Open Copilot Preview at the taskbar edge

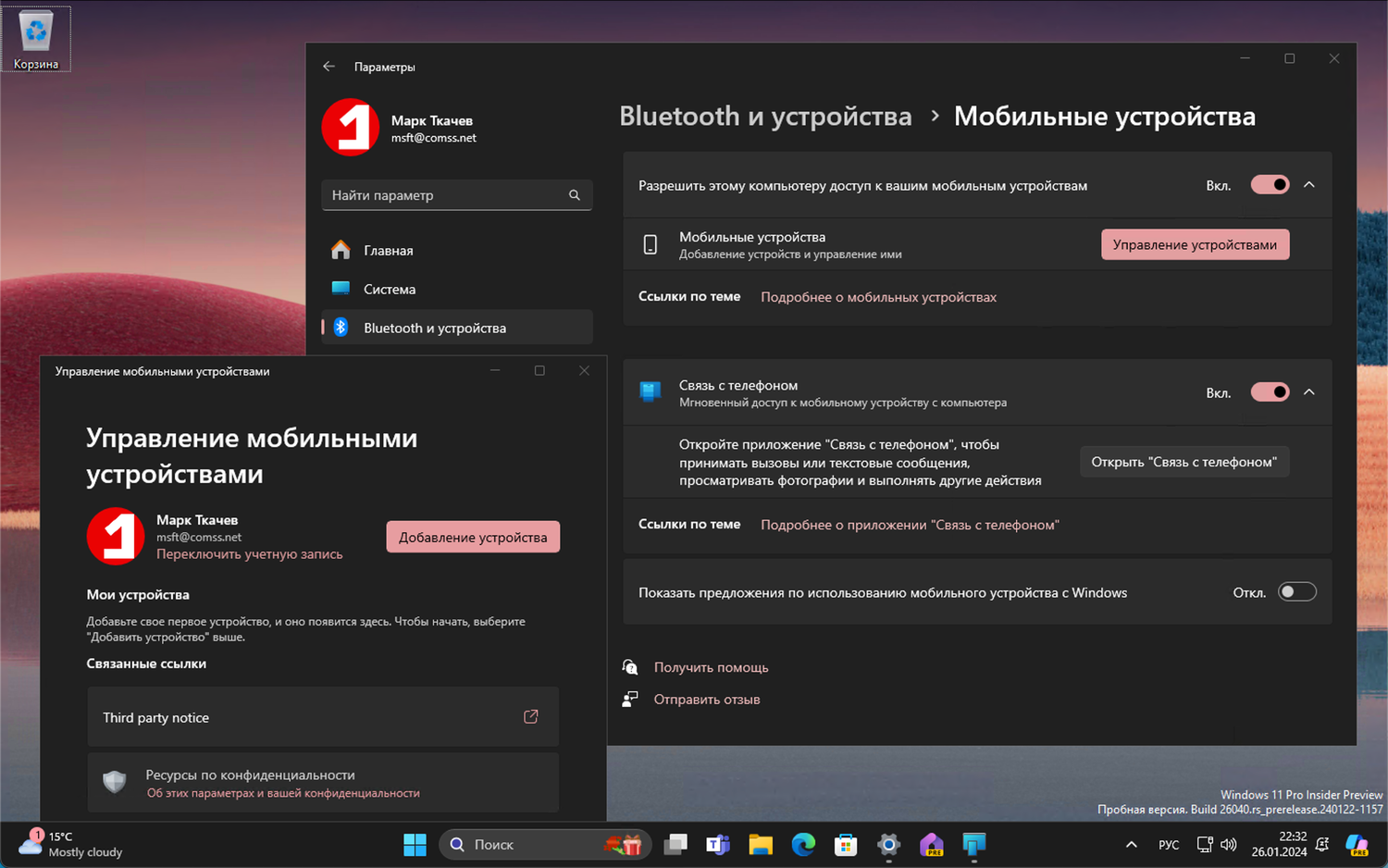point(1357,844)
